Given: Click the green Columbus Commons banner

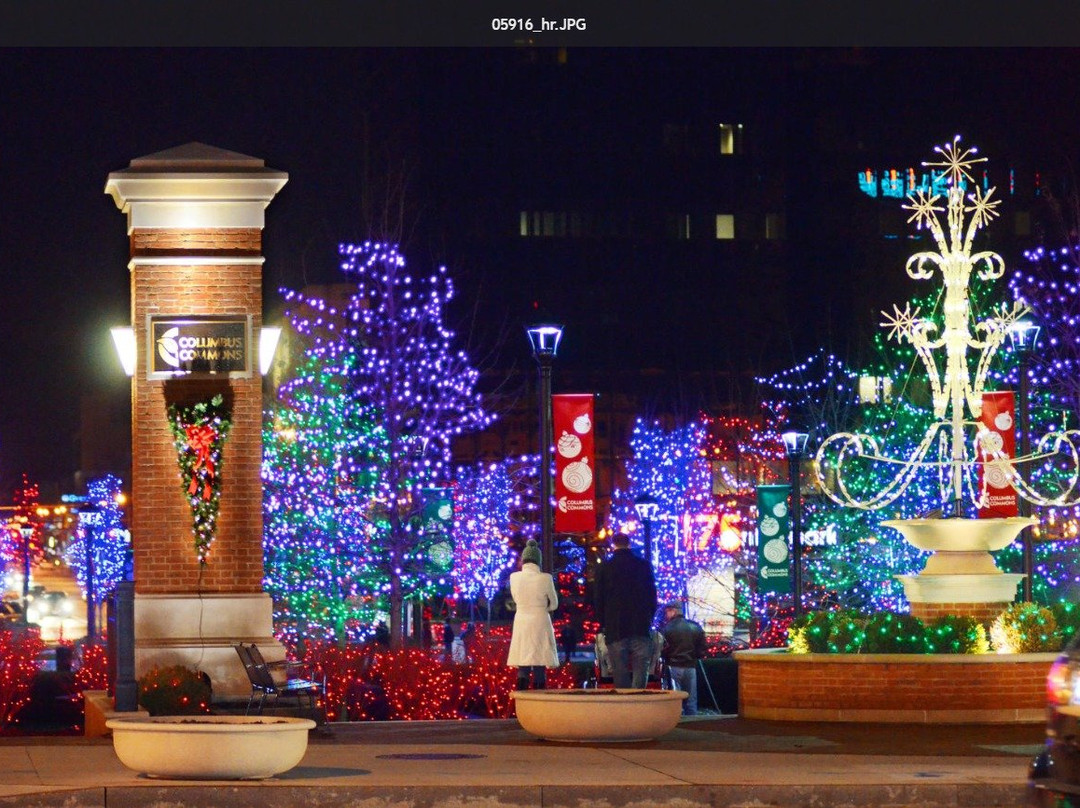Looking at the screenshot, I should click(x=772, y=537).
